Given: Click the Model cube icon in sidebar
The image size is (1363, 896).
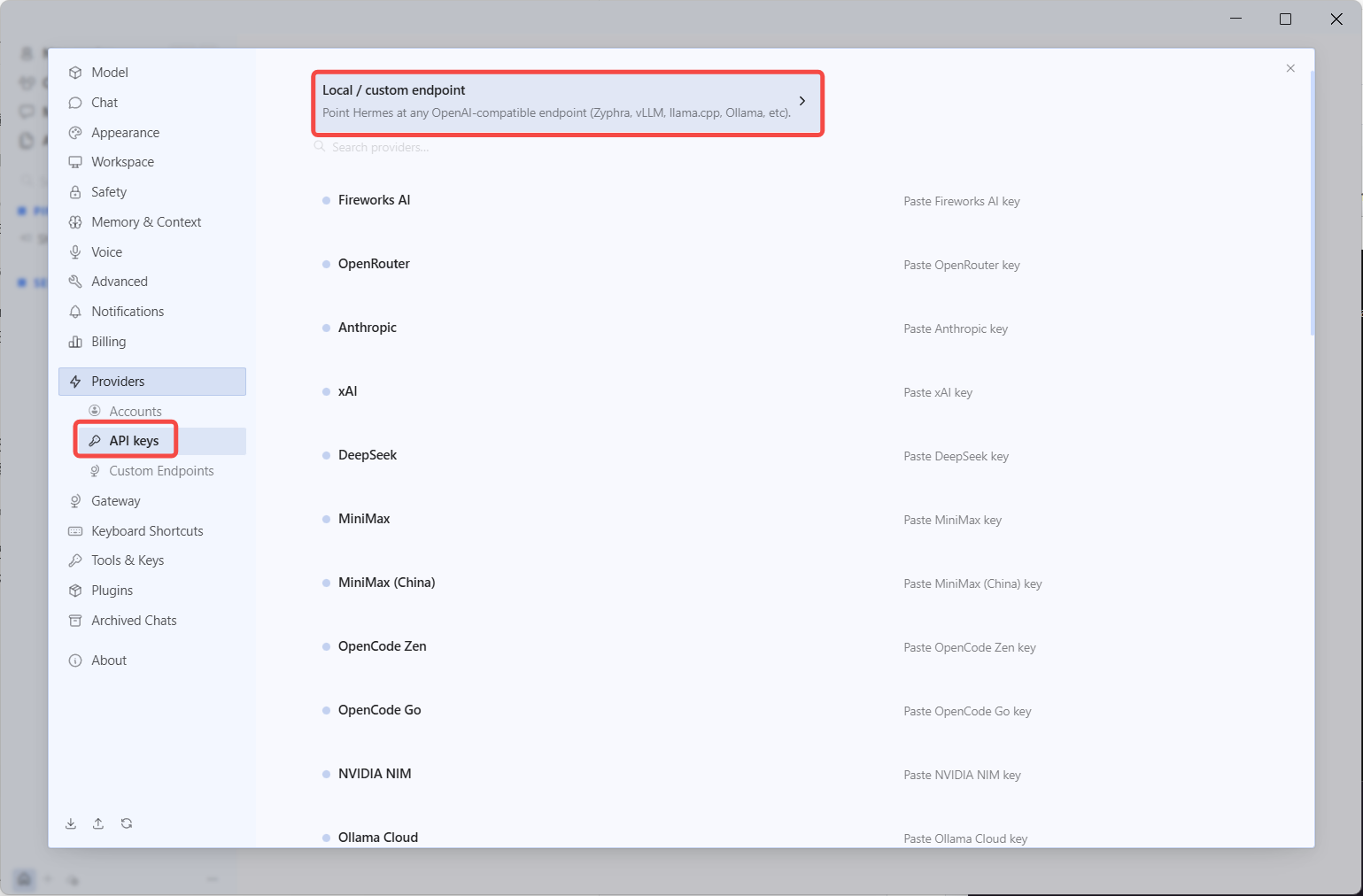Looking at the screenshot, I should click(75, 73).
